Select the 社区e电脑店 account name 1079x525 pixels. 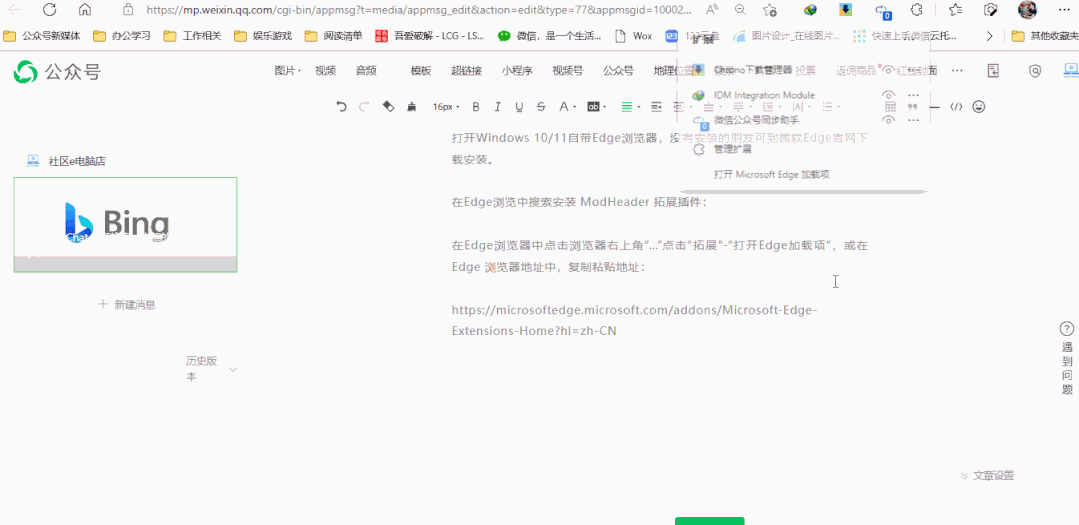point(76,161)
